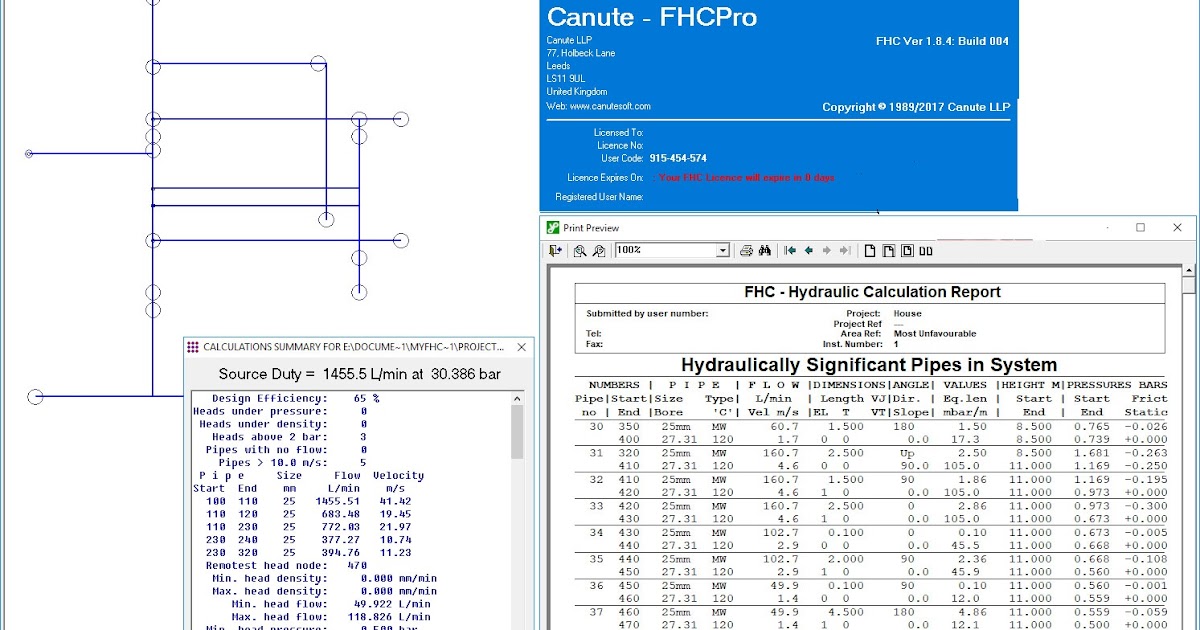
Task: Click the exit preview door icon
Action: coord(556,251)
